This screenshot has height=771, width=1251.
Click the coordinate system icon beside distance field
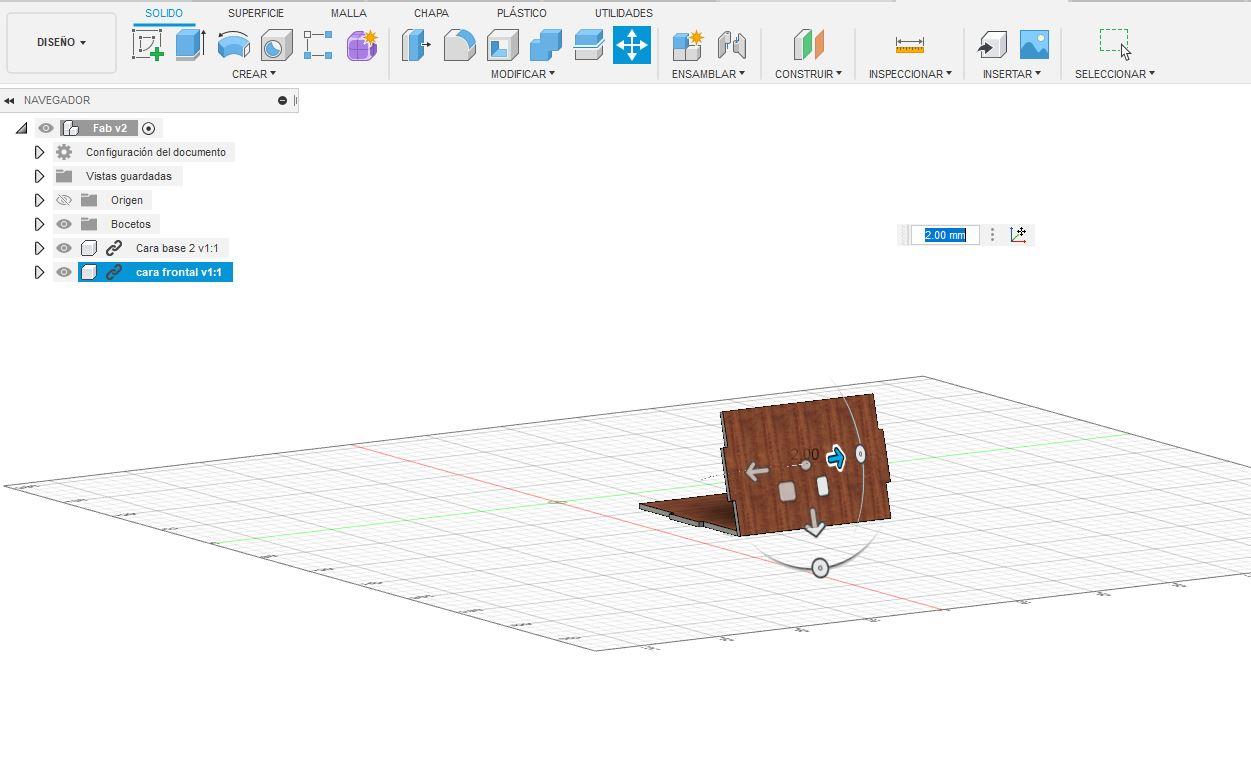pos(1019,234)
